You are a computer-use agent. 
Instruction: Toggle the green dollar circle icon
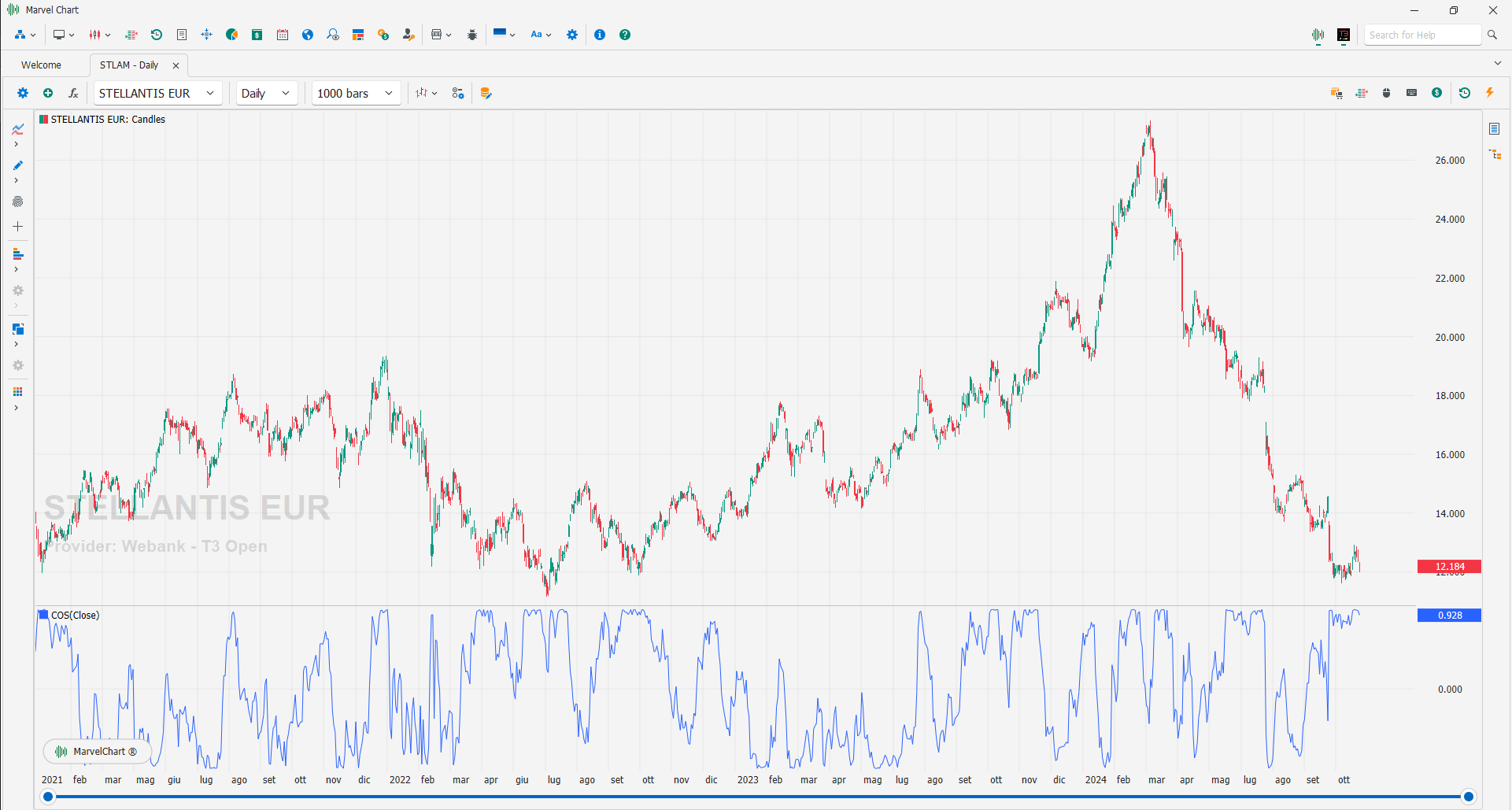1437,93
